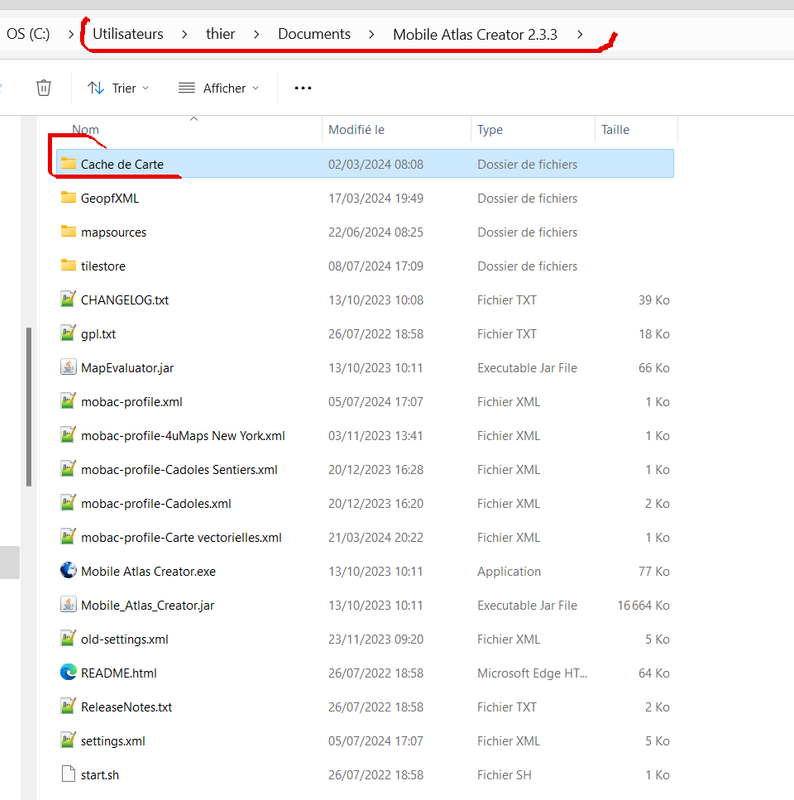Image resolution: width=794 pixels, height=800 pixels.
Task: Click the mobac-profile-Cadoles.xml icon
Action: point(68,503)
